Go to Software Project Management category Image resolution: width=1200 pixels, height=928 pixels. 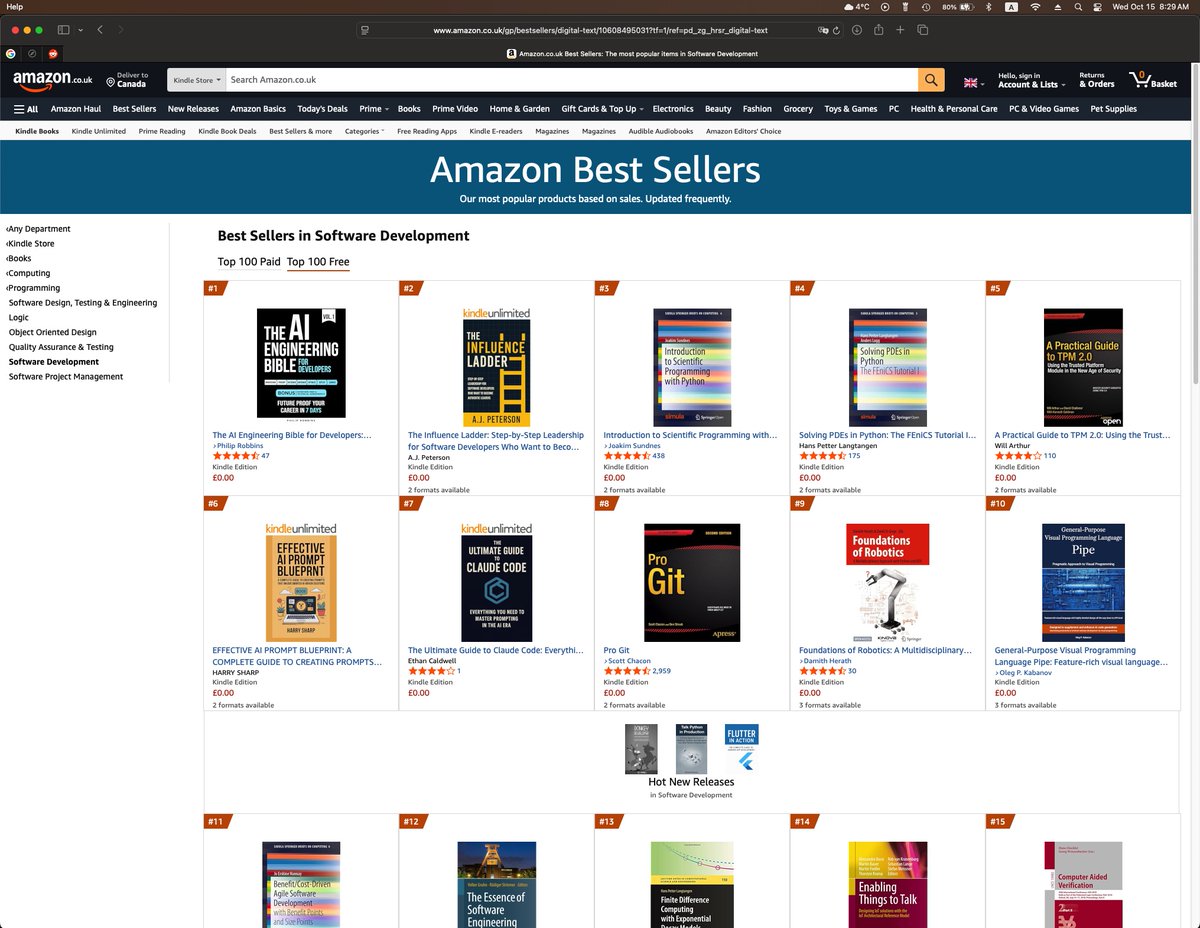coord(66,377)
